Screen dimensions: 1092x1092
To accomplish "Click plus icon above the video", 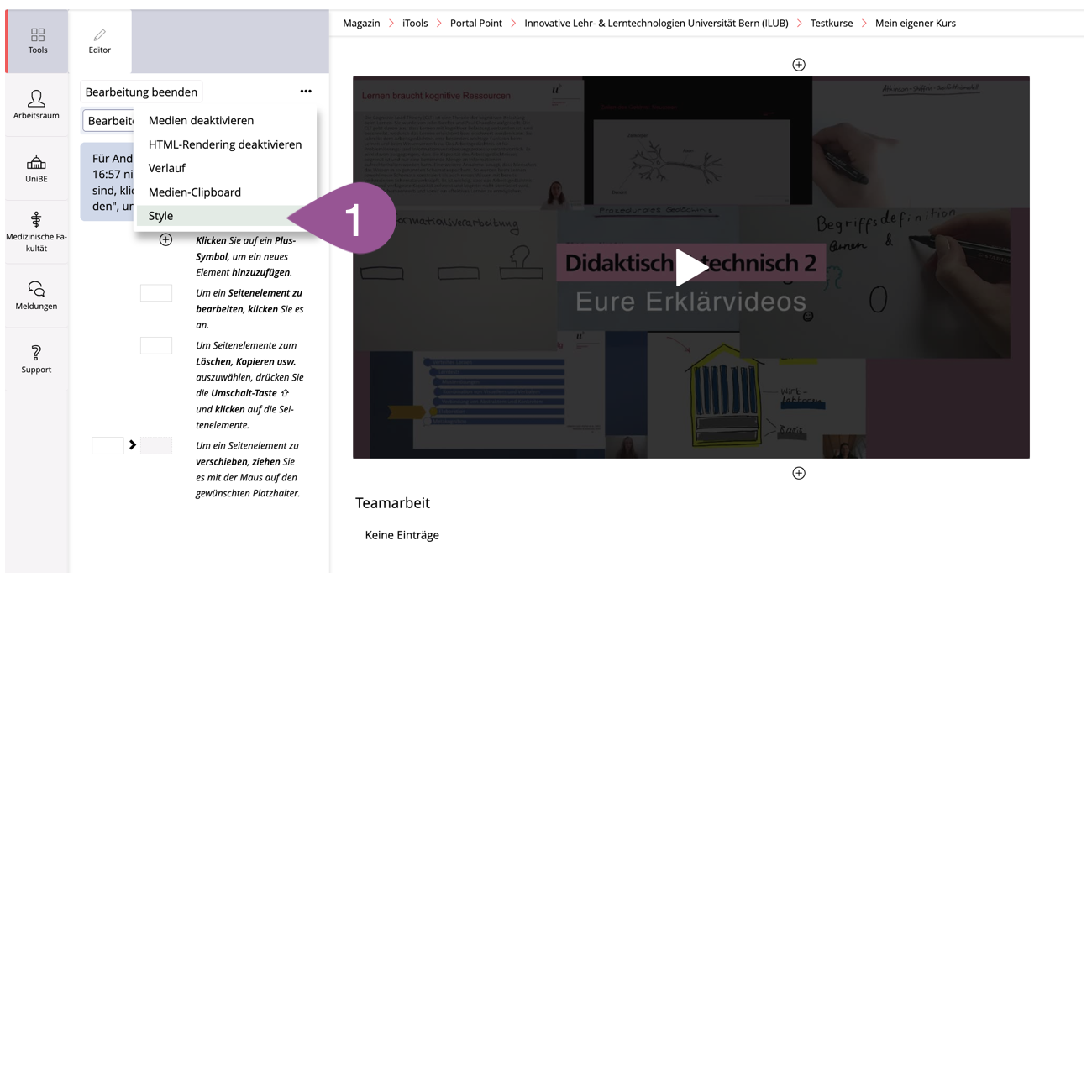I will pos(799,65).
